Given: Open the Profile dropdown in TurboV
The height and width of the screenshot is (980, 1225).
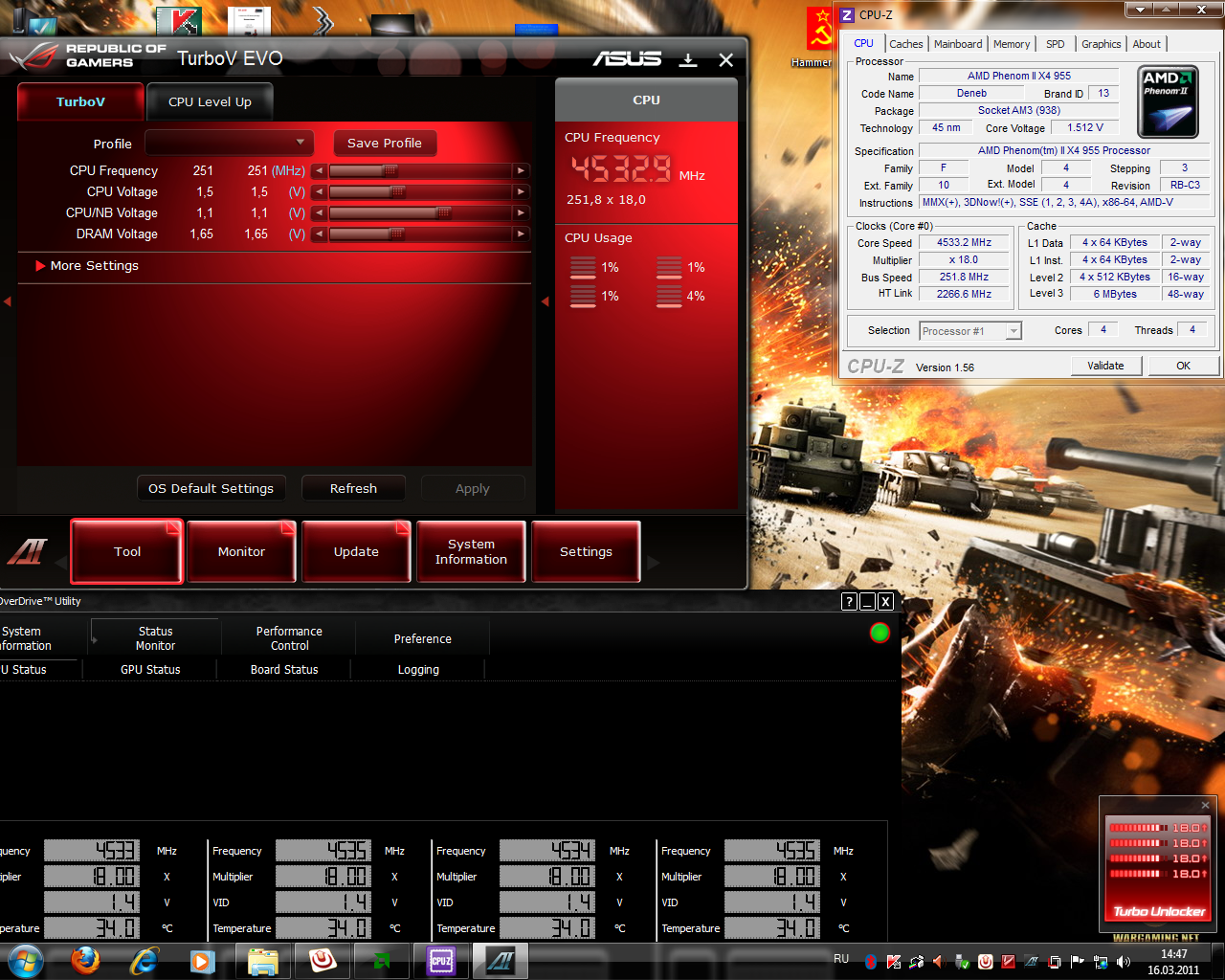Looking at the screenshot, I should click(x=230, y=143).
